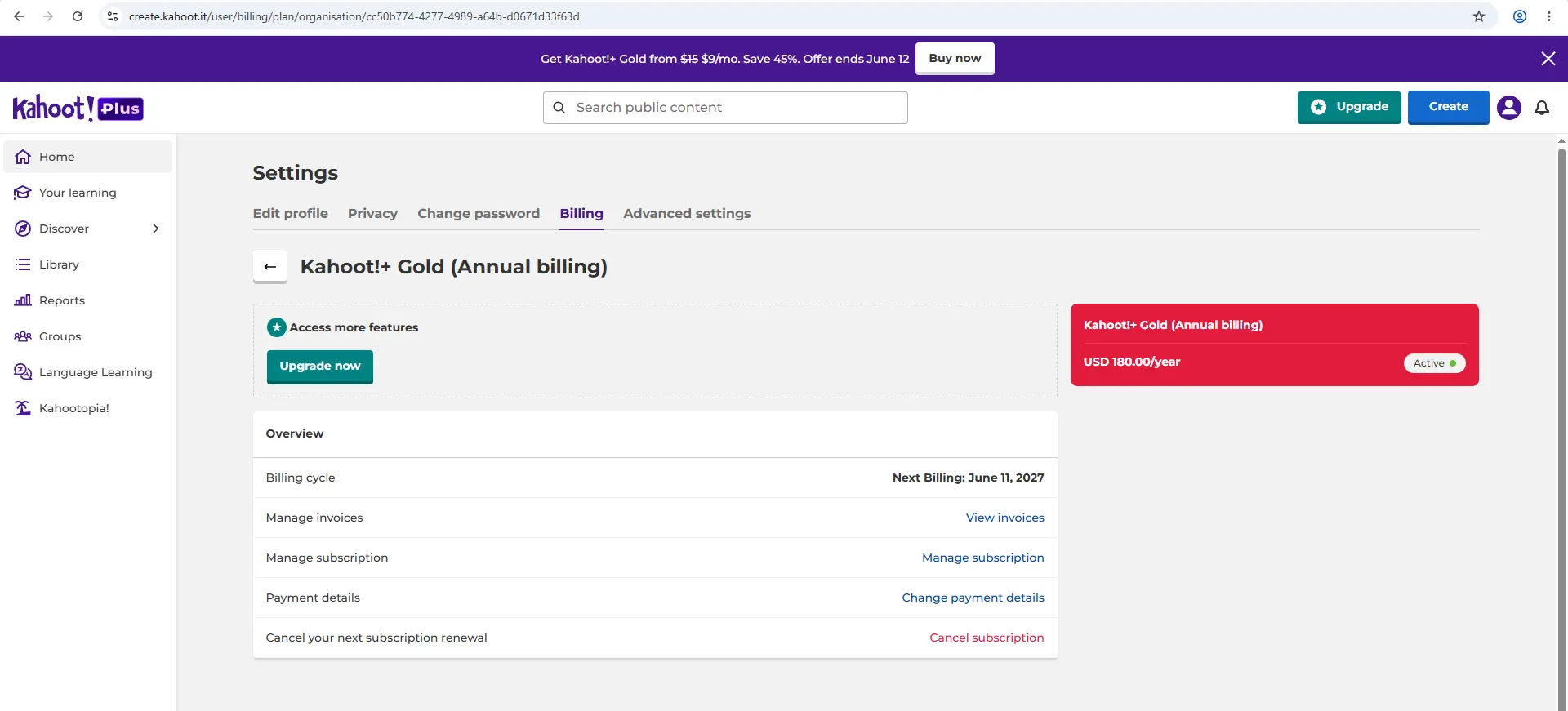
Task: Open the notifications bell
Action: tap(1542, 108)
